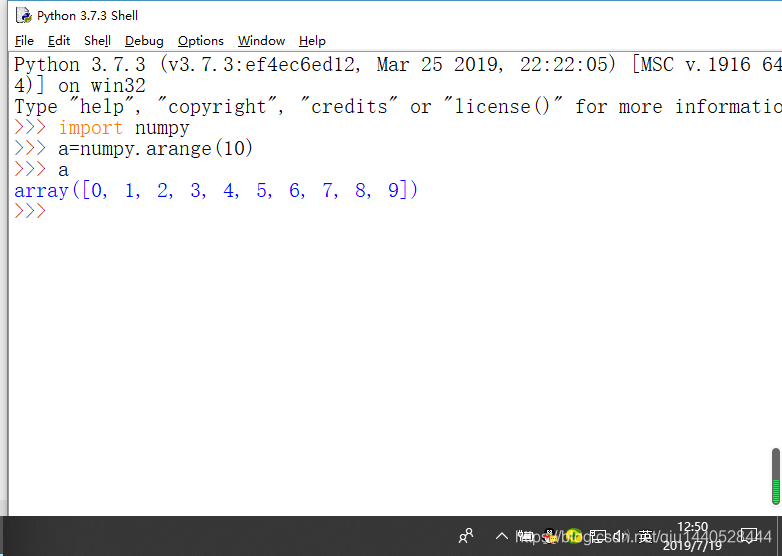
Task: Open the Debug menu
Action: coord(144,41)
